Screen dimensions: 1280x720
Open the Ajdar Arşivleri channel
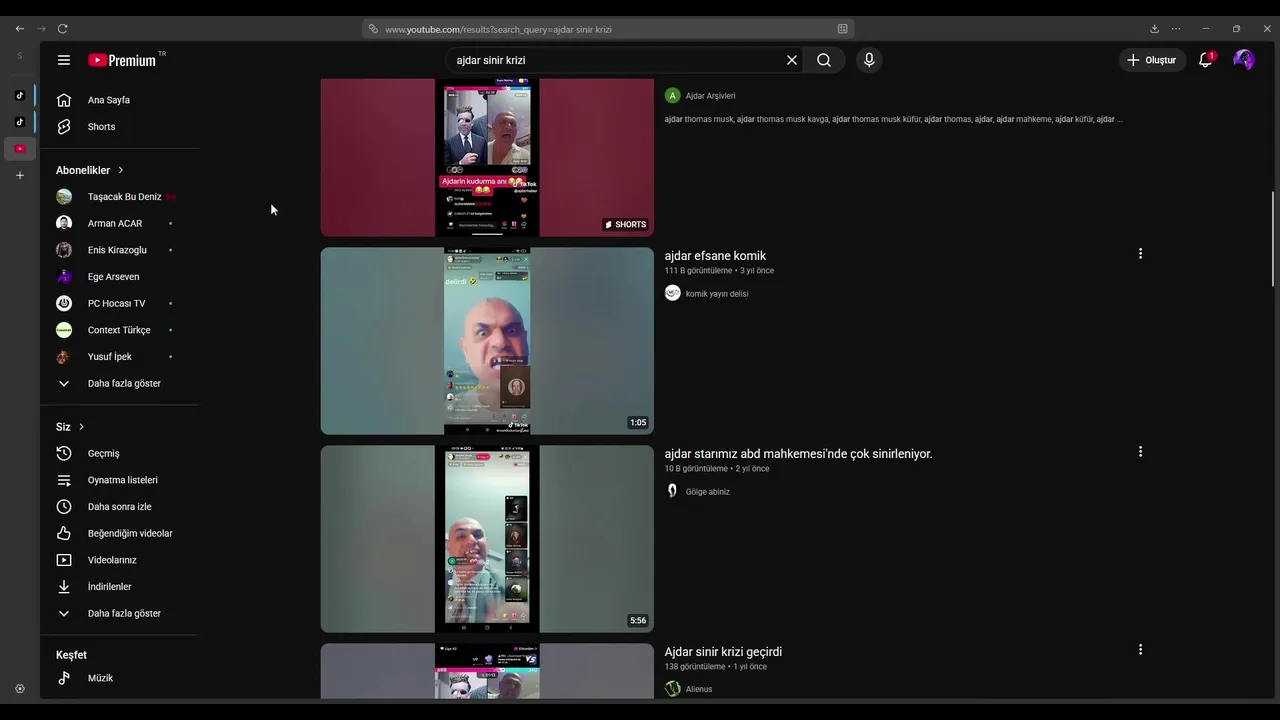click(x=710, y=96)
